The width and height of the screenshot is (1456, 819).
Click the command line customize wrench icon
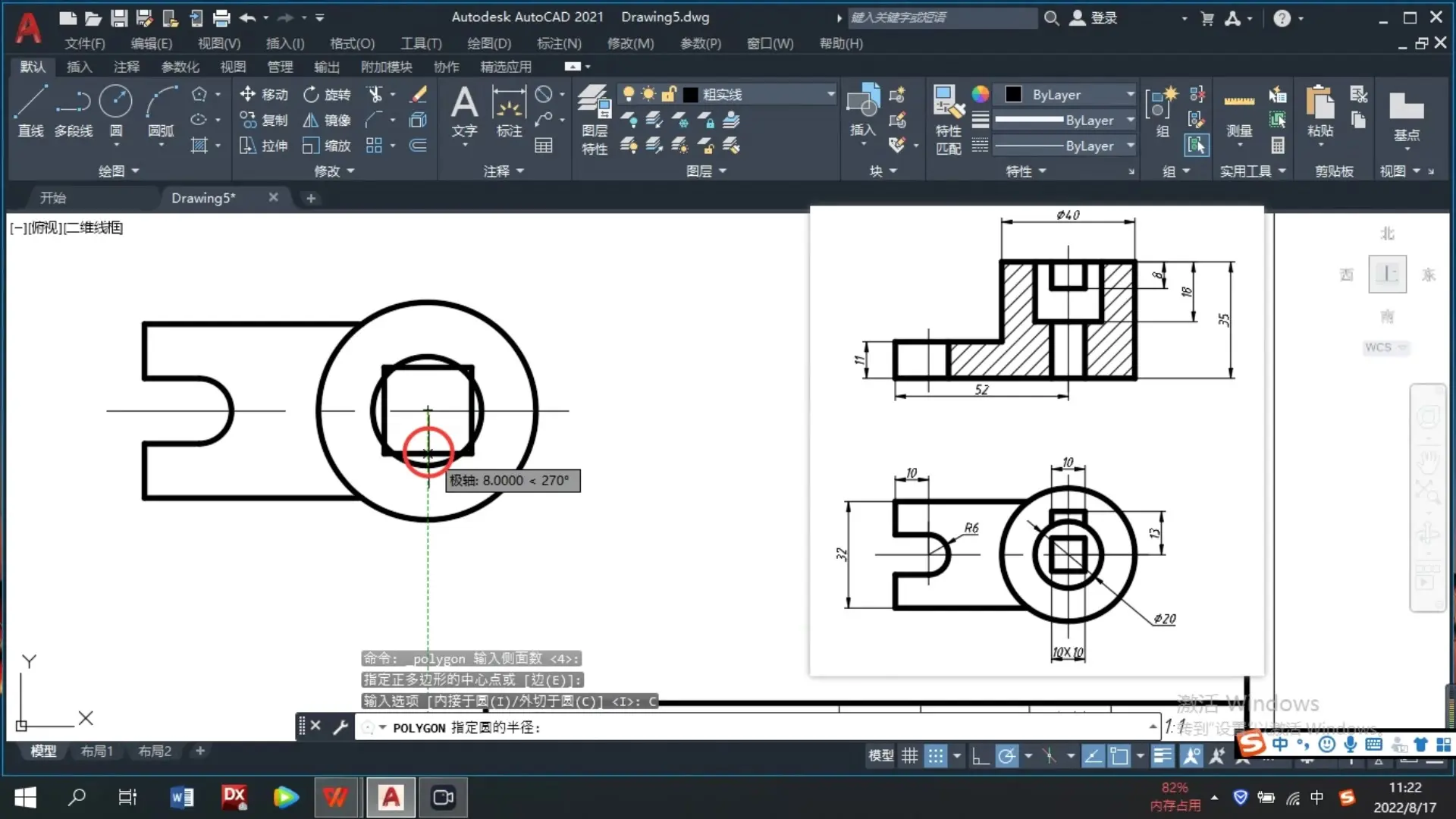[340, 727]
